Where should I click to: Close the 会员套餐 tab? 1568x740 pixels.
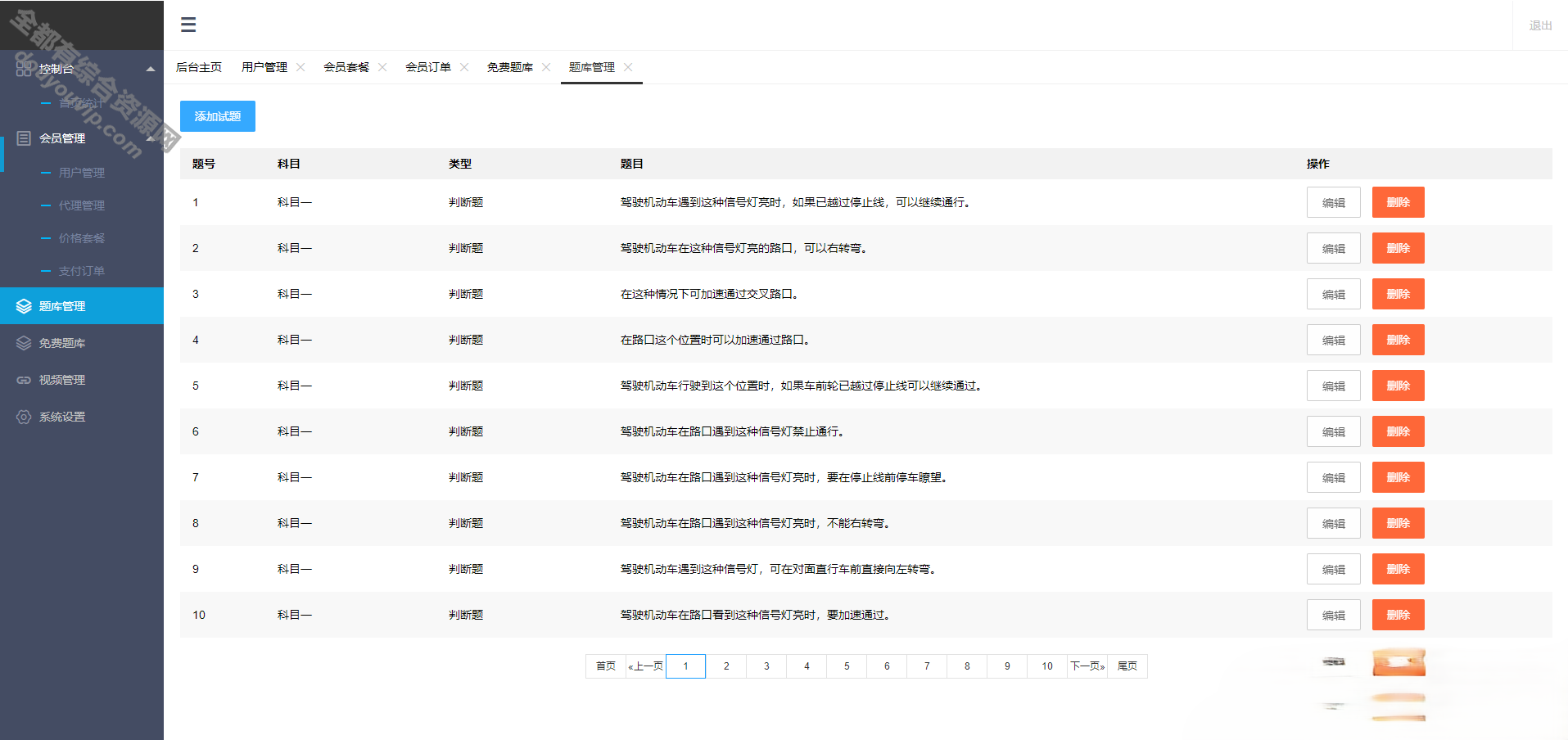382,67
